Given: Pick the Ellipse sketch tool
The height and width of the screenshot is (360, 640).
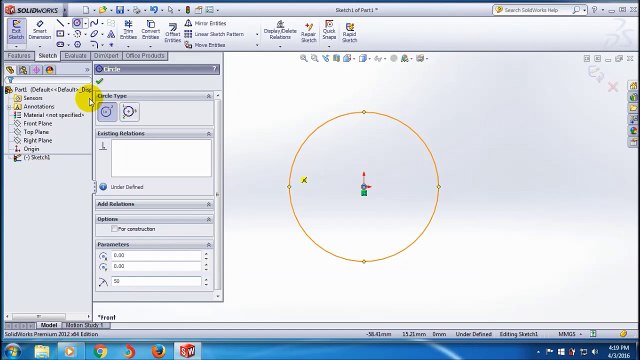Looking at the screenshot, I should point(94,34).
